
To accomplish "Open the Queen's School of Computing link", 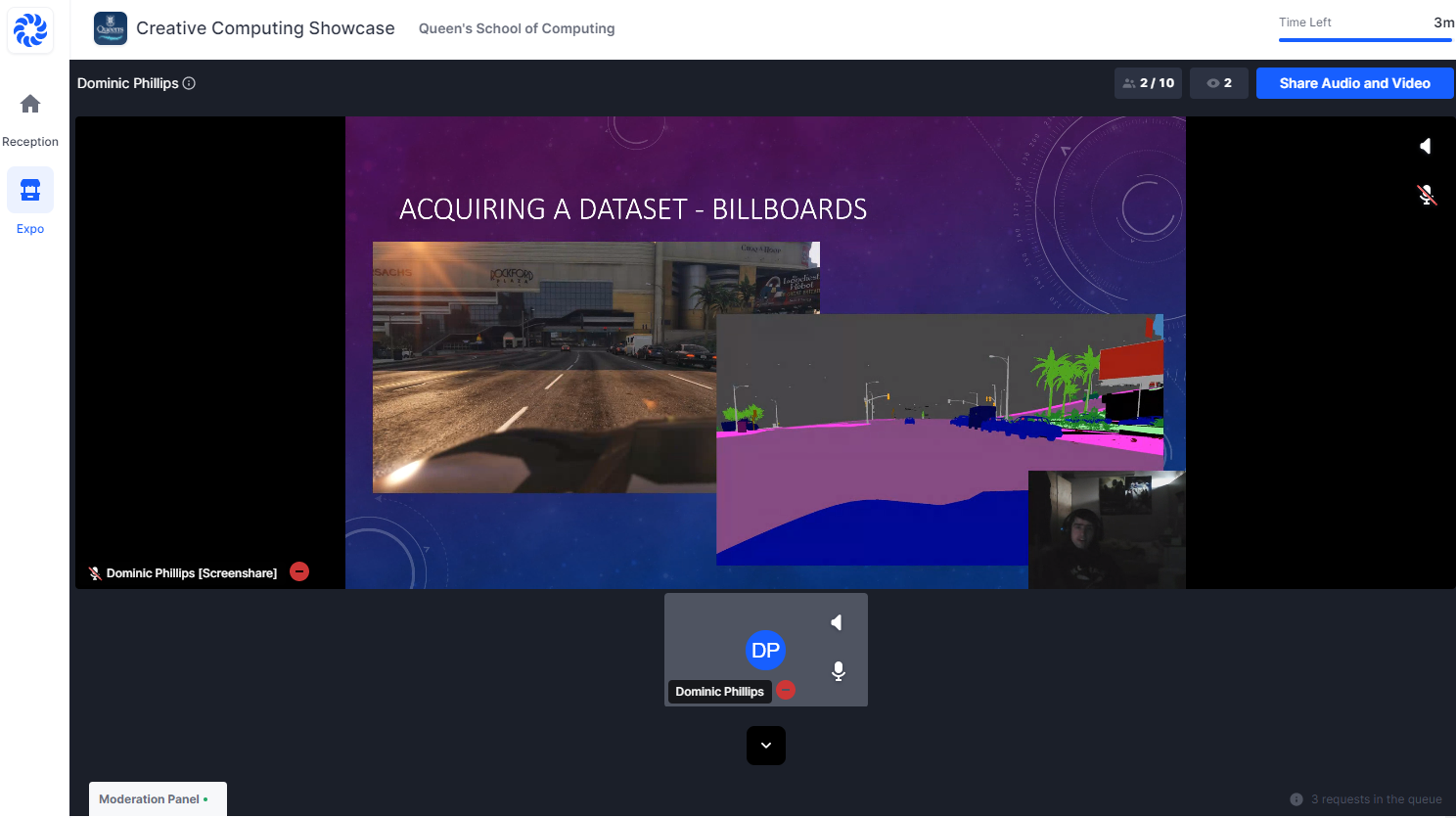I will [517, 29].
